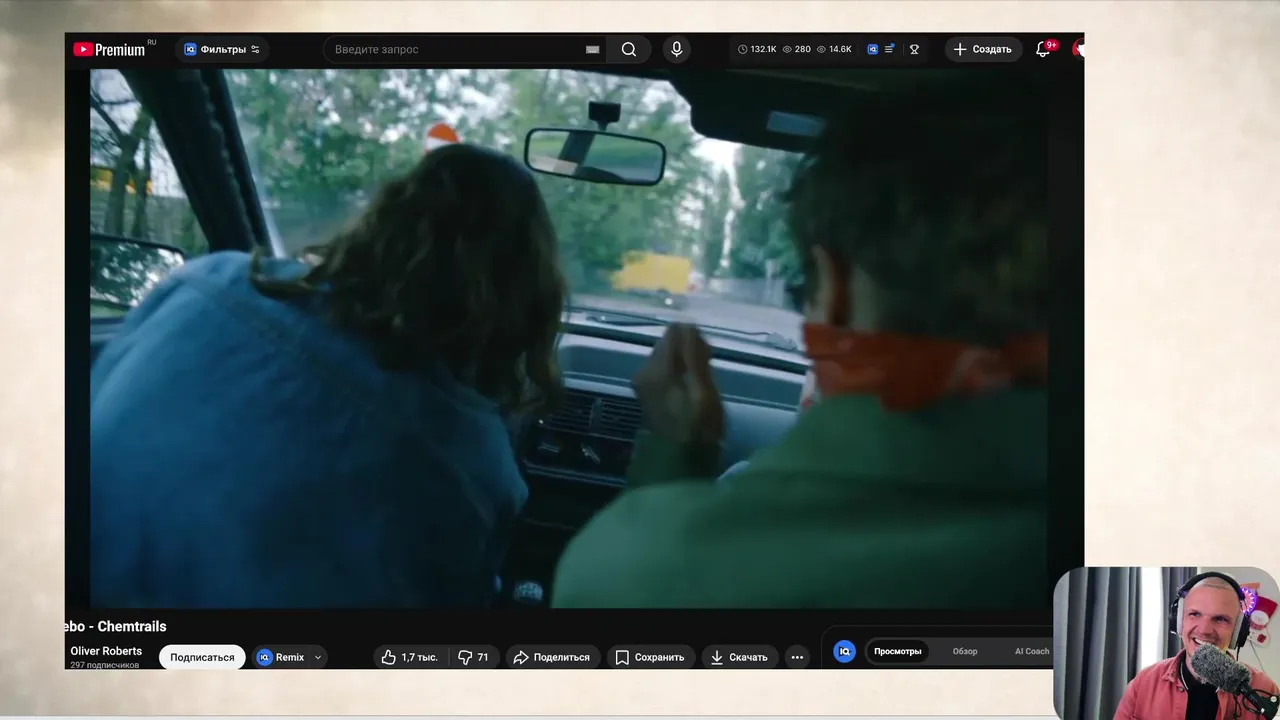Start voice search with the microphone icon
1280x720 pixels.
pyautogui.click(x=677, y=49)
